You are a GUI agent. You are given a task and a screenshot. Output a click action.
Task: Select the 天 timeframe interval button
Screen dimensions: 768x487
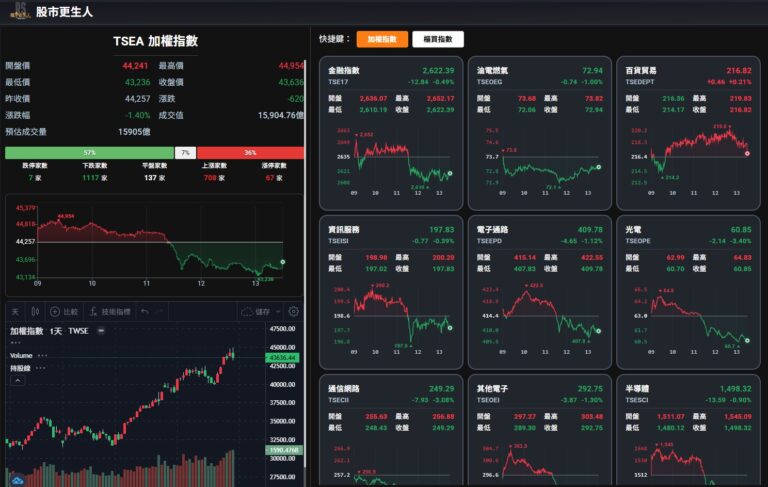[15, 312]
